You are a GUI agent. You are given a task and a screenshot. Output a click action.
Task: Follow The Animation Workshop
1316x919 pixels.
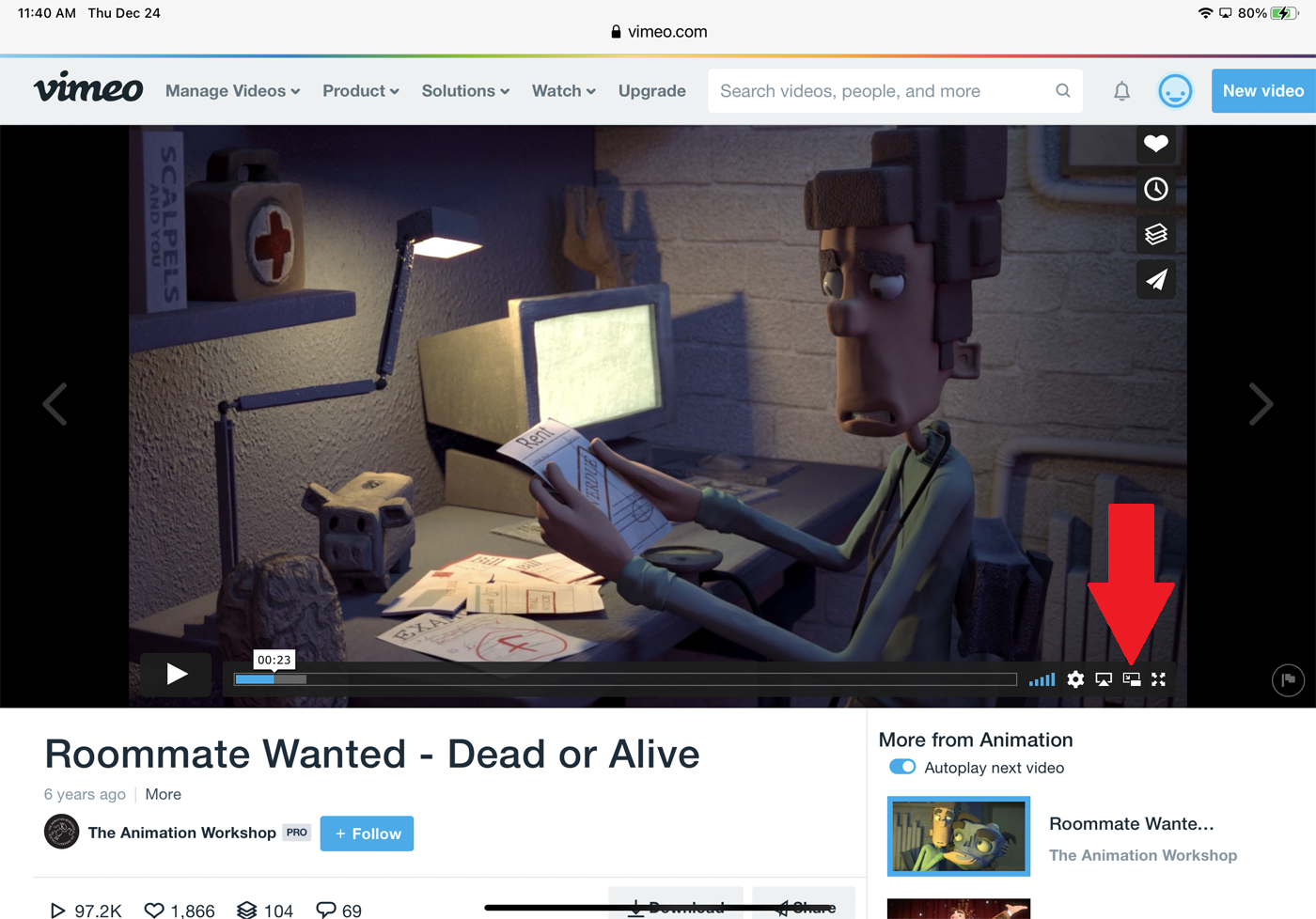[367, 833]
